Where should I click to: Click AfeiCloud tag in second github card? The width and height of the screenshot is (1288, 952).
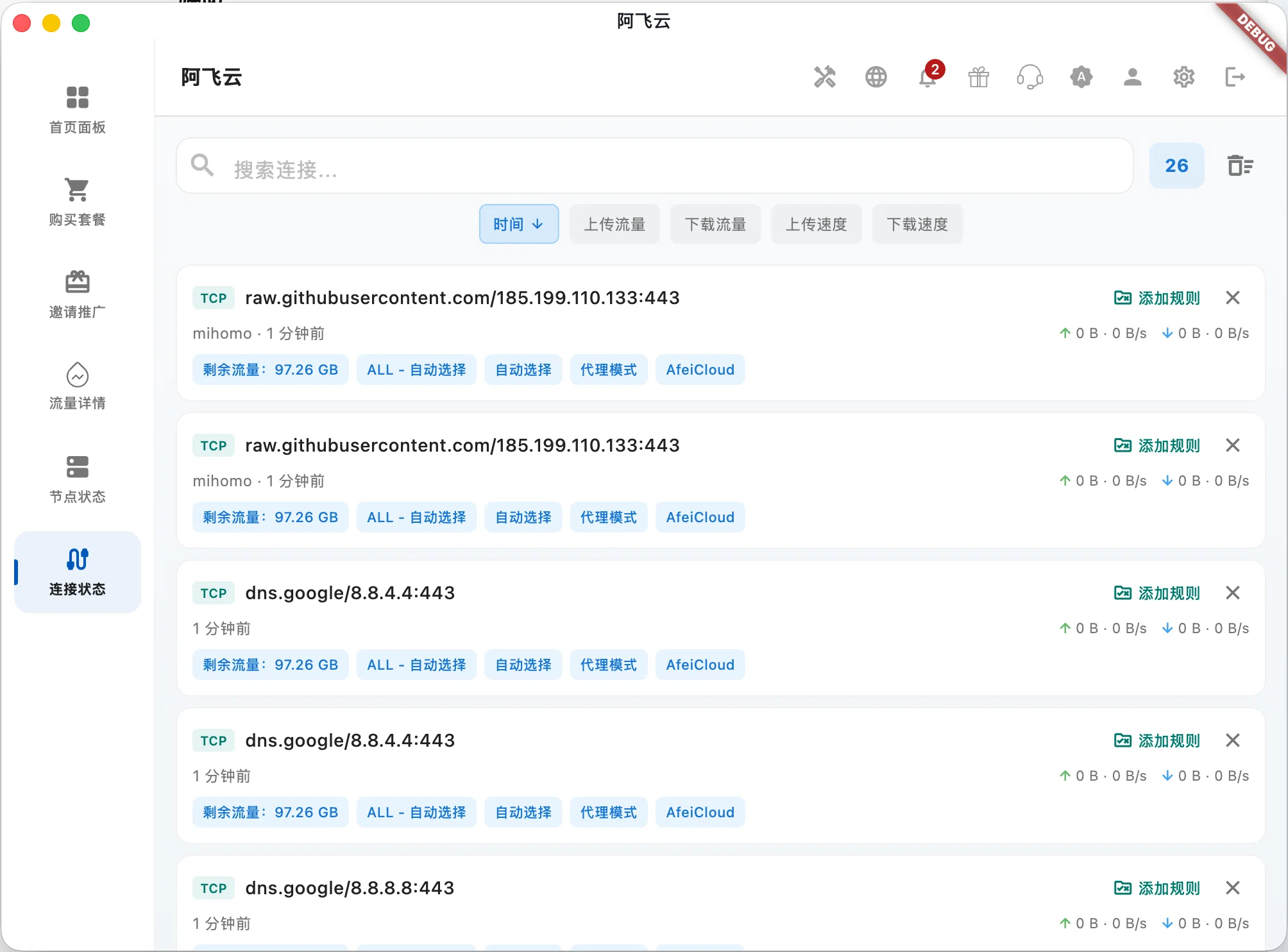[x=700, y=517]
